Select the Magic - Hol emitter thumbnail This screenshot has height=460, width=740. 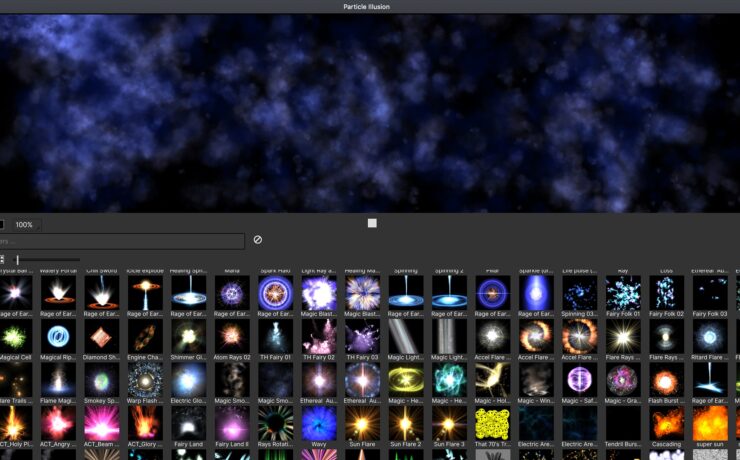coord(492,380)
